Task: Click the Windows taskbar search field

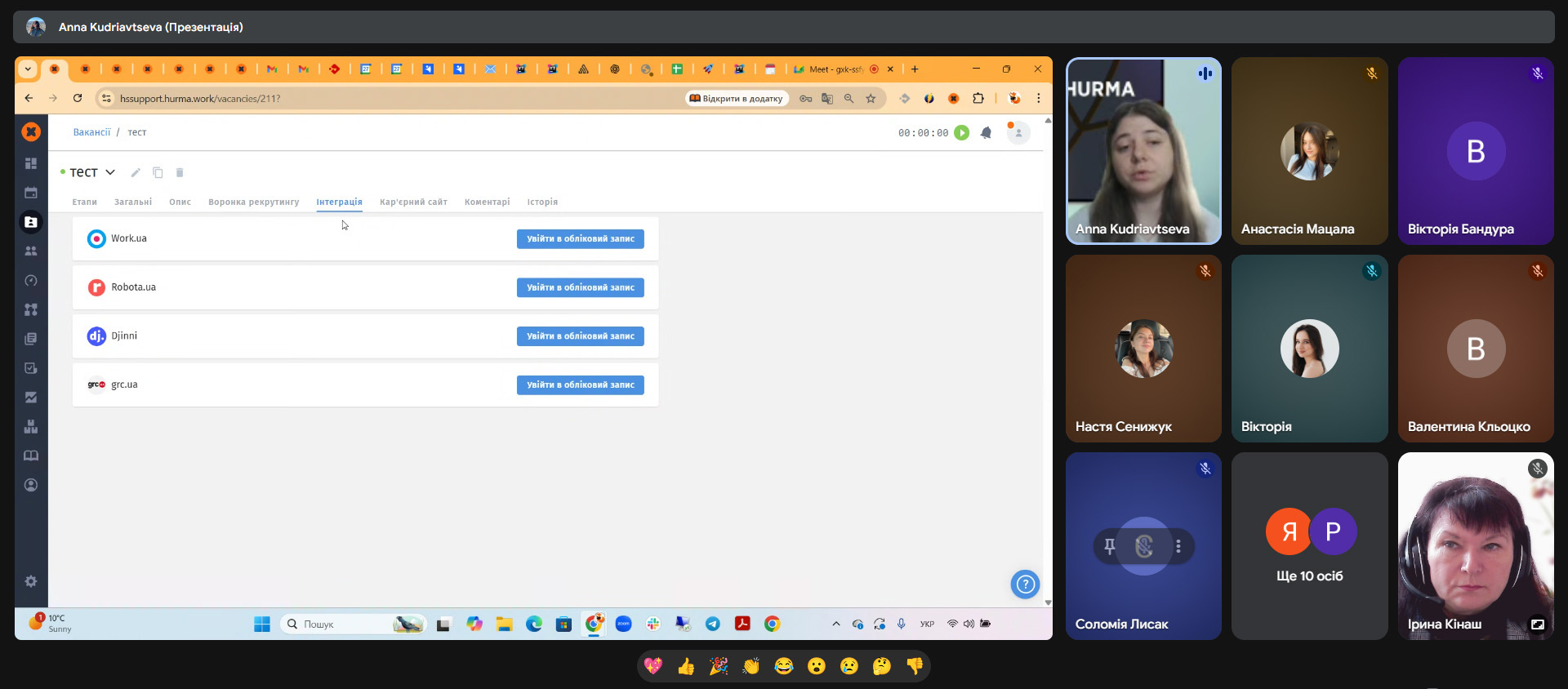Action: pyautogui.click(x=353, y=624)
